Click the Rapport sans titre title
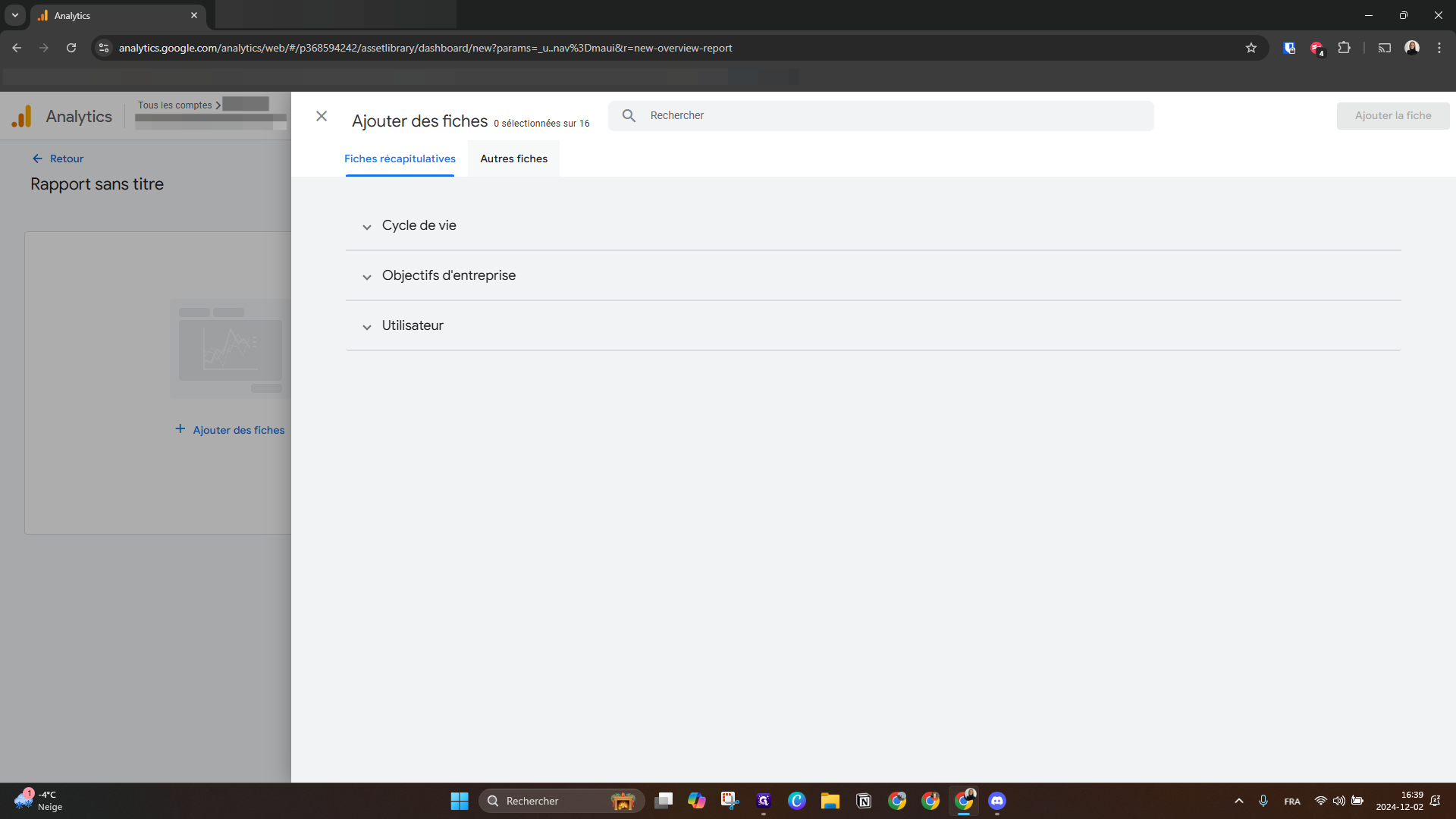 point(97,184)
